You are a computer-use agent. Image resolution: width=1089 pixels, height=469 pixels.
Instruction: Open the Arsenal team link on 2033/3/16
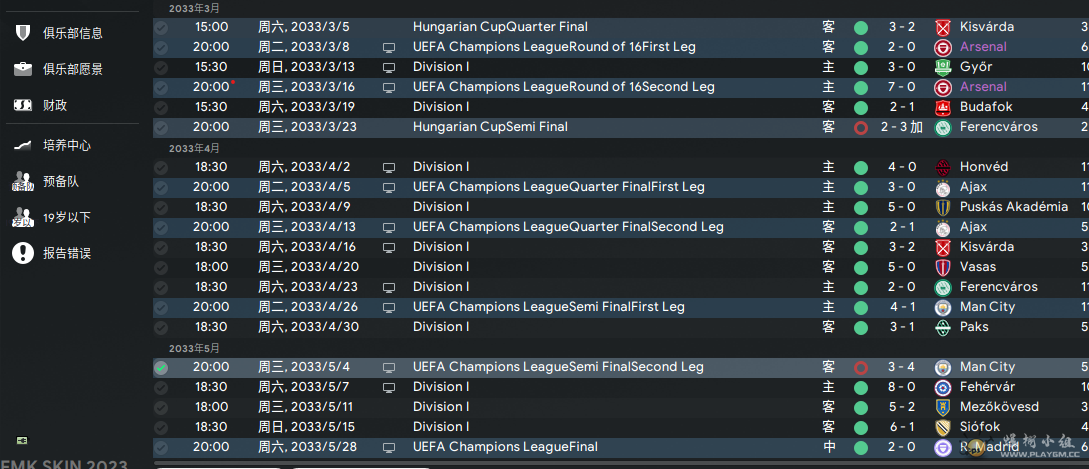[983, 87]
